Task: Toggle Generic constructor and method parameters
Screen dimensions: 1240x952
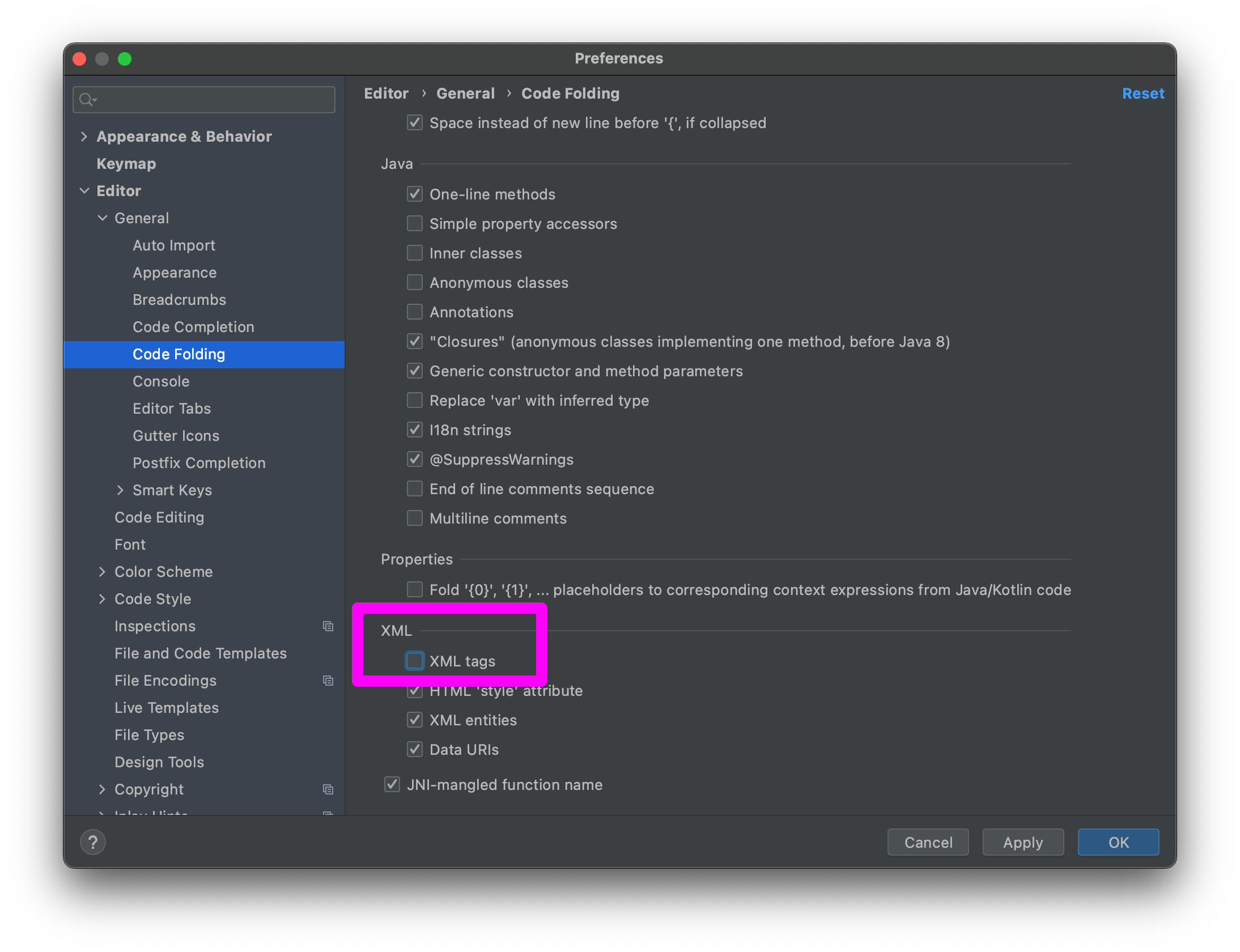Action: [x=415, y=371]
